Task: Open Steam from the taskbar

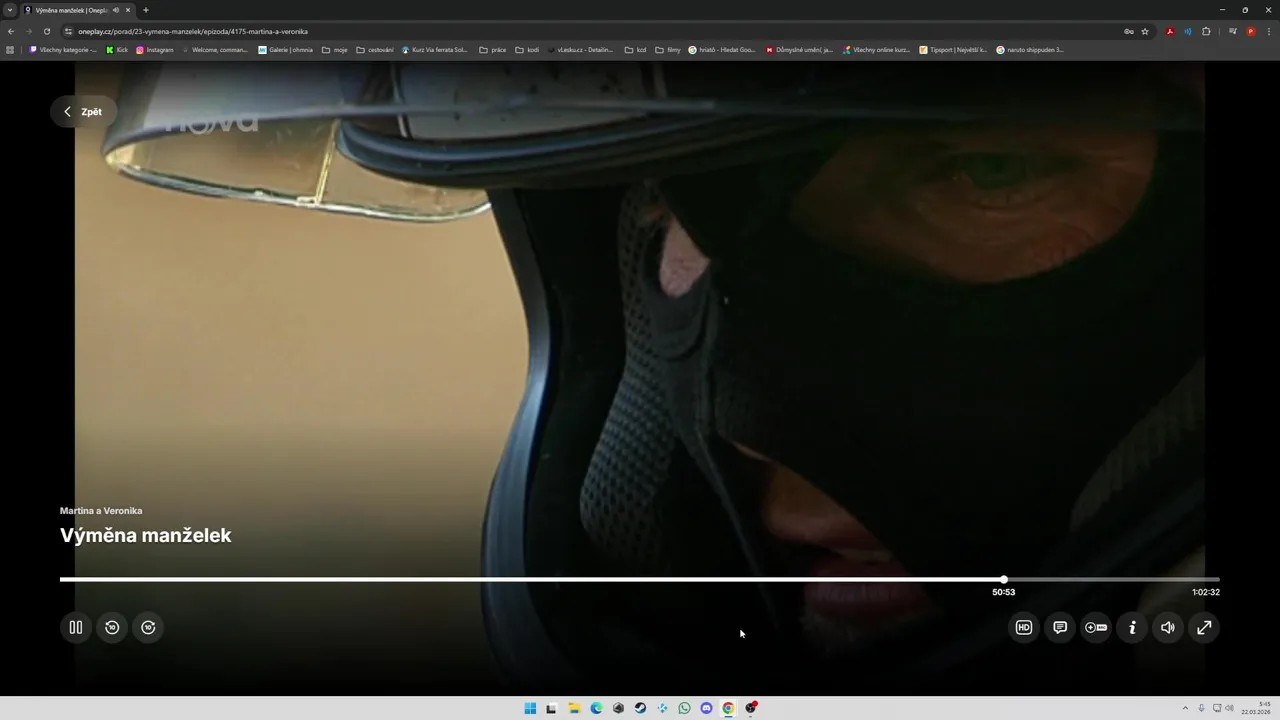Action: (x=640, y=708)
